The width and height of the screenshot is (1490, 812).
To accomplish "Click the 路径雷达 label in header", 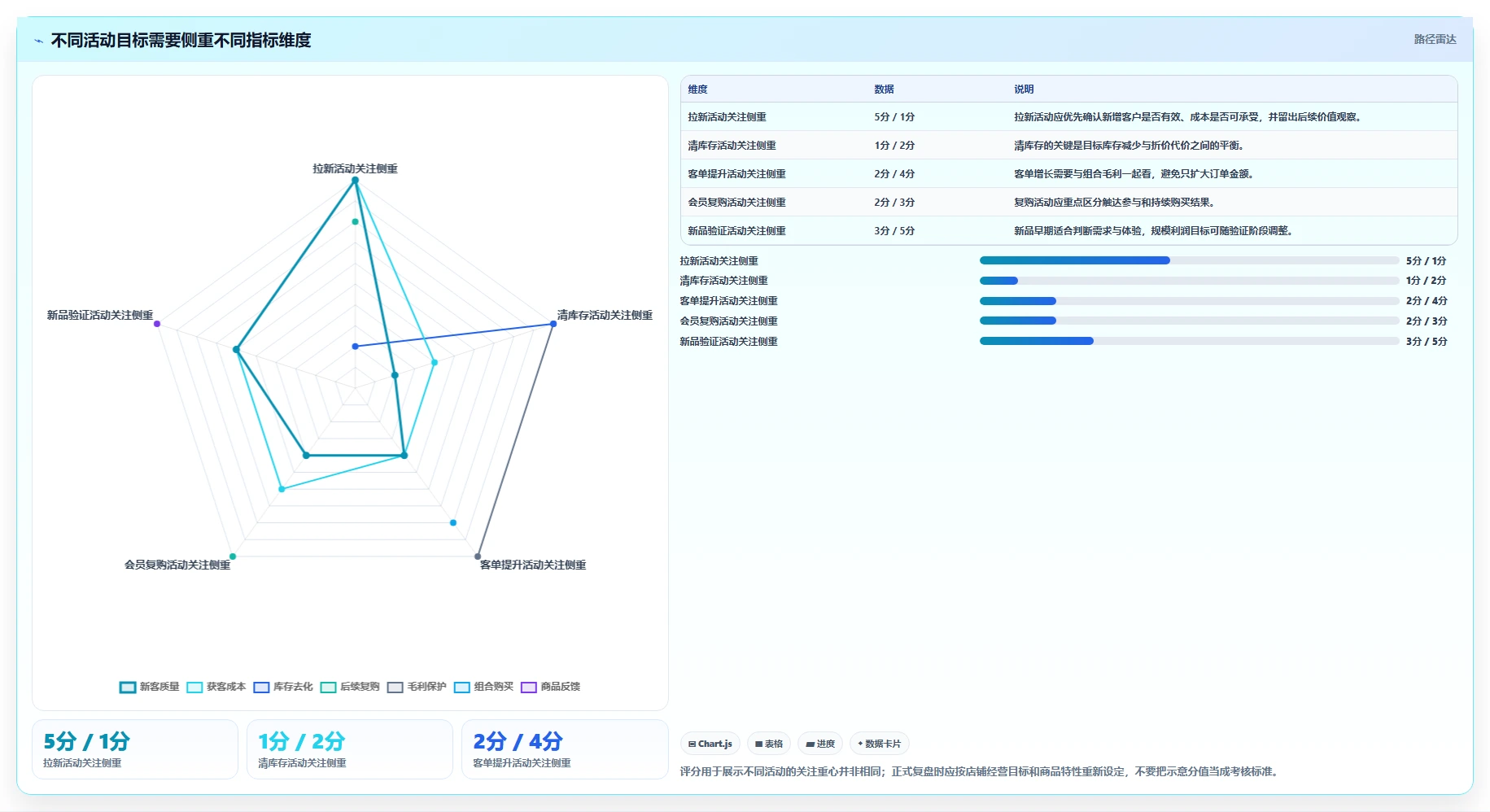I will coord(1435,39).
